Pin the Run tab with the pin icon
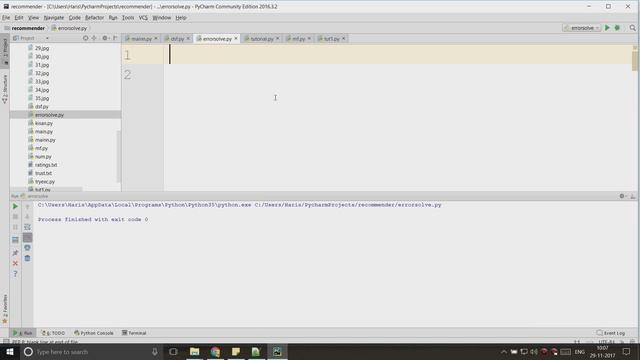 pyautogui.click(x=16, y=253)
